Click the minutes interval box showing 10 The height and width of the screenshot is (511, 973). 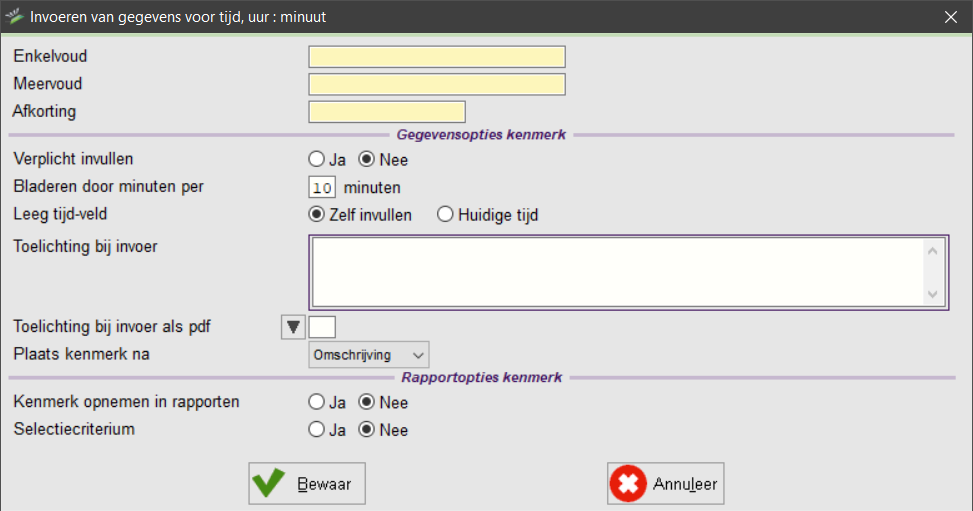point(321,187)
